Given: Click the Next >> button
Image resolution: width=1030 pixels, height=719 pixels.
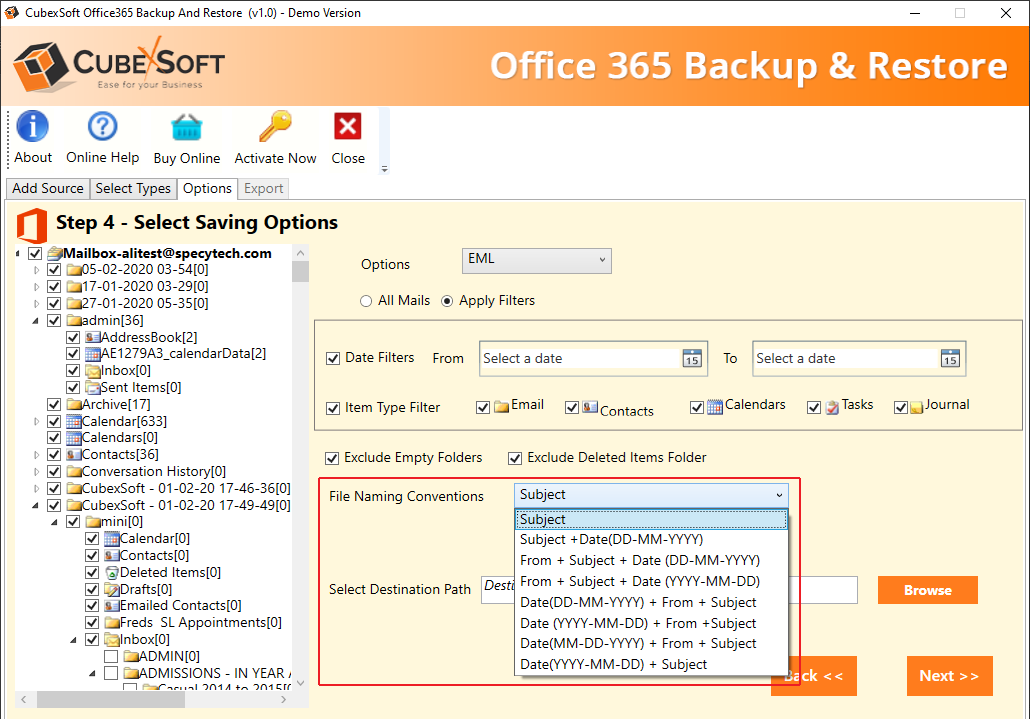Looking at the screenshot, I should tap(949, 676).
